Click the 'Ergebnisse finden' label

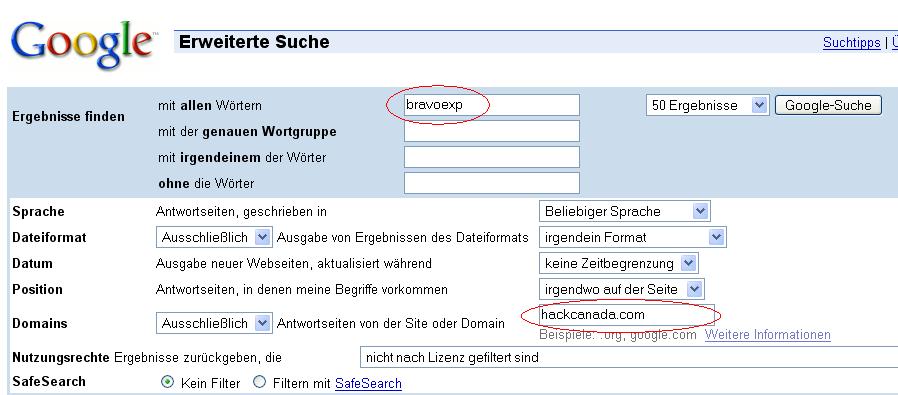pos(68,116)
